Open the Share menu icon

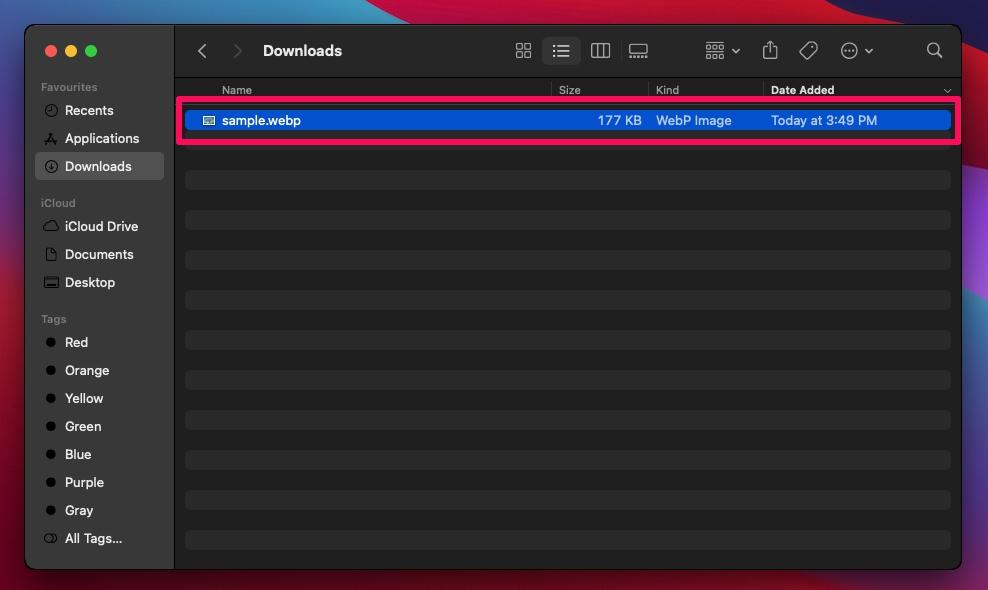pyautogui.click(x=770, y=50)
